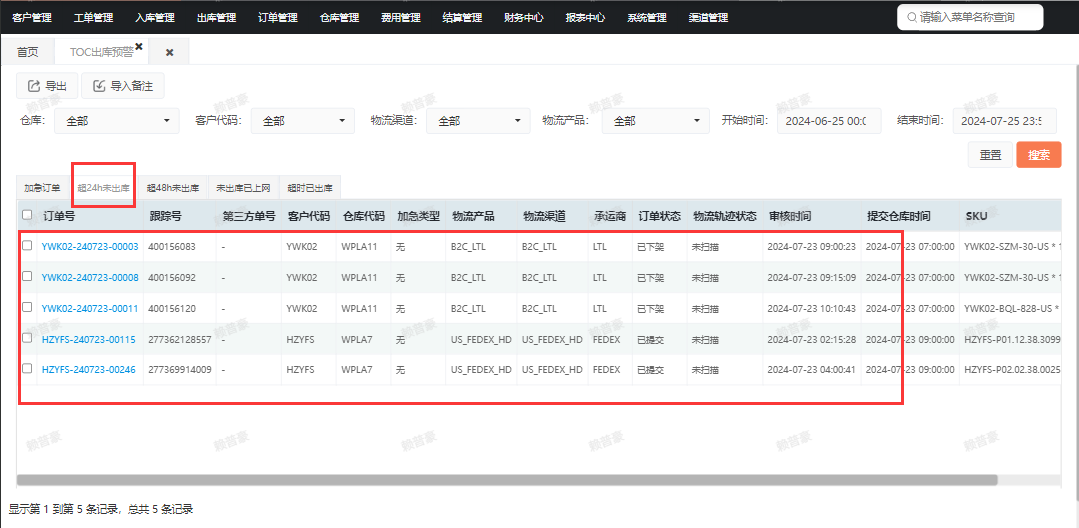Screen dimensions: 1079x528
Task: Click tracking number 277362128557 cell
Action: click(180, 339)
